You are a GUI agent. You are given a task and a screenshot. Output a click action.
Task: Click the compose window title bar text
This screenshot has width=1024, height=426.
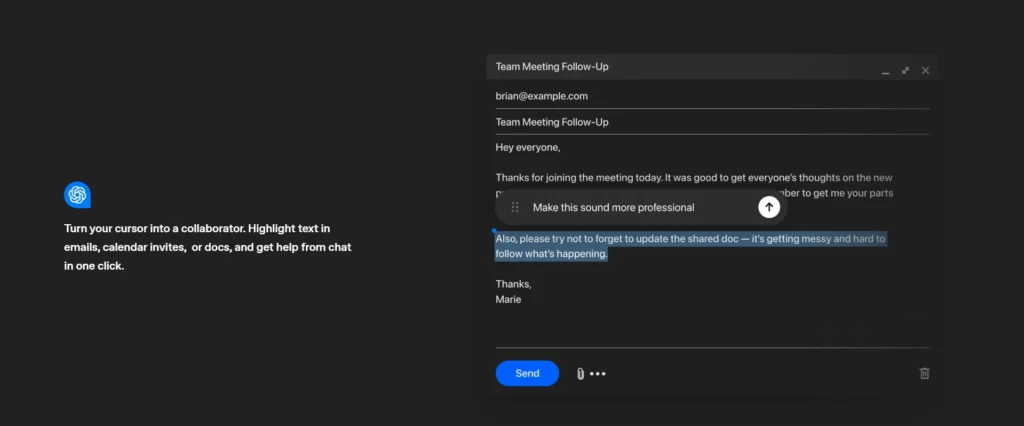552,67
